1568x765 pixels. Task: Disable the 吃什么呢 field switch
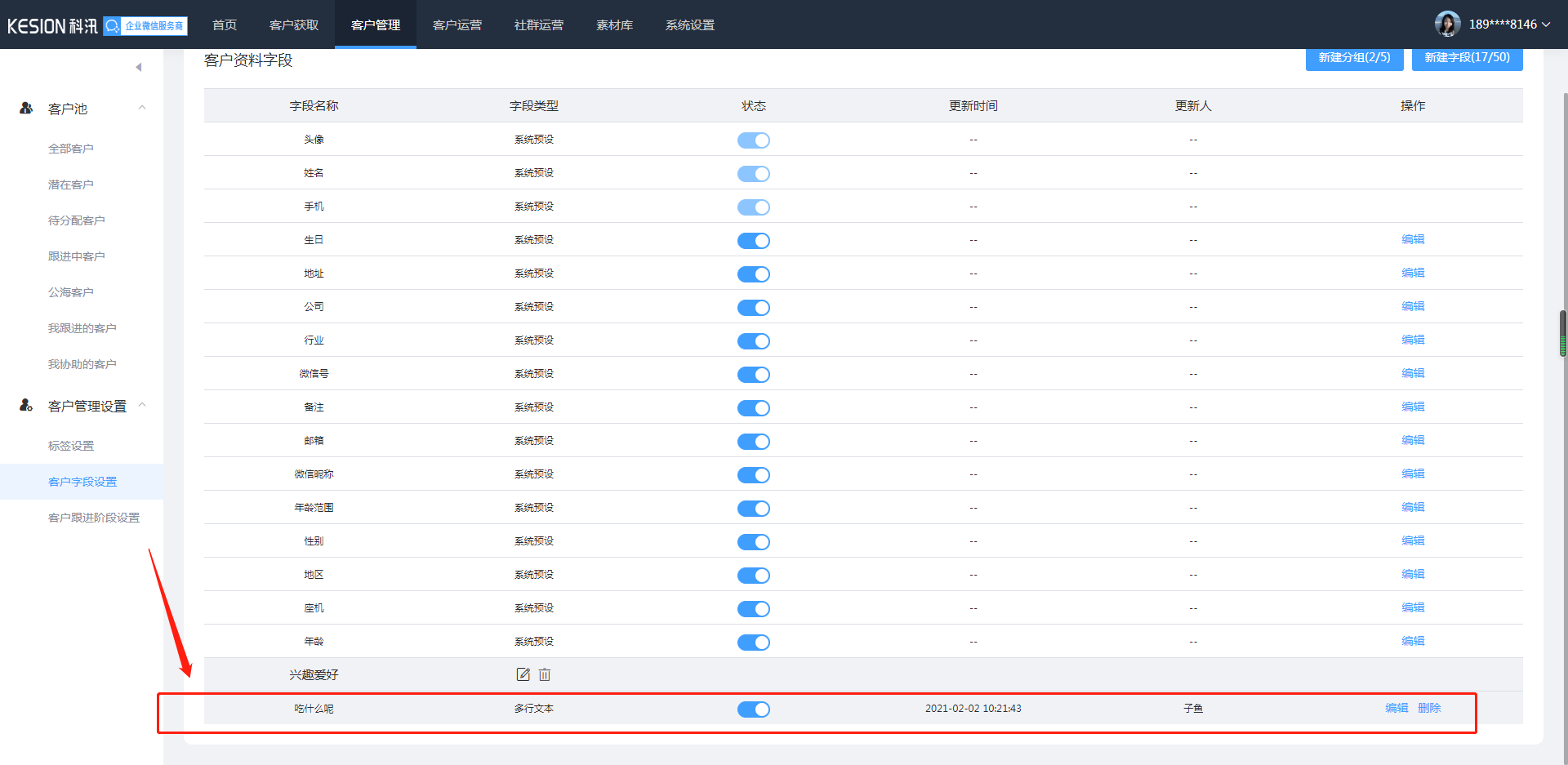click(x=753, y=709)
